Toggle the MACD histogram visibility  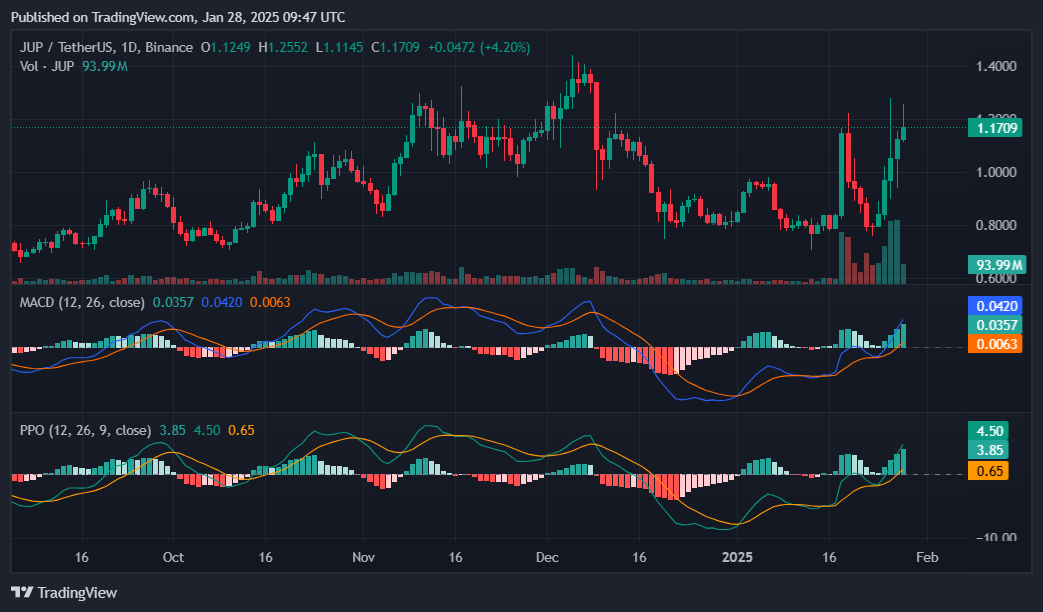coord(35,301)
